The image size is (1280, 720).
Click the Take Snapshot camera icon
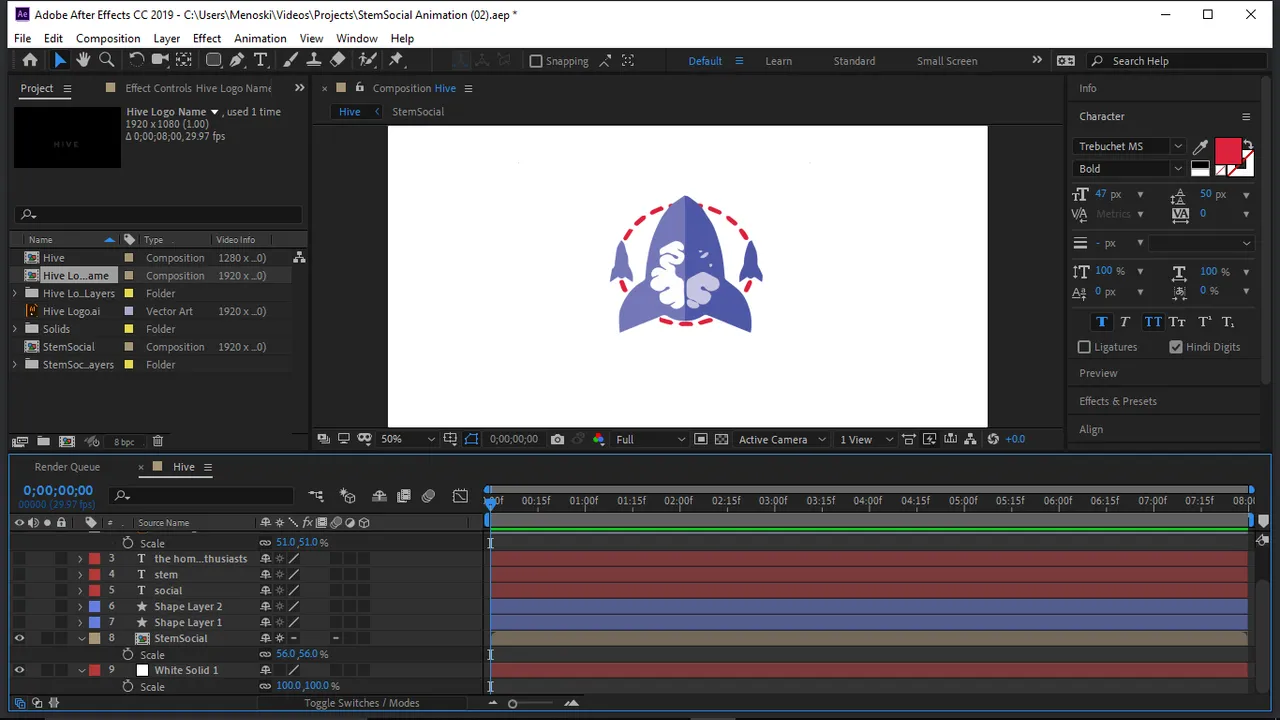point(557,439)
